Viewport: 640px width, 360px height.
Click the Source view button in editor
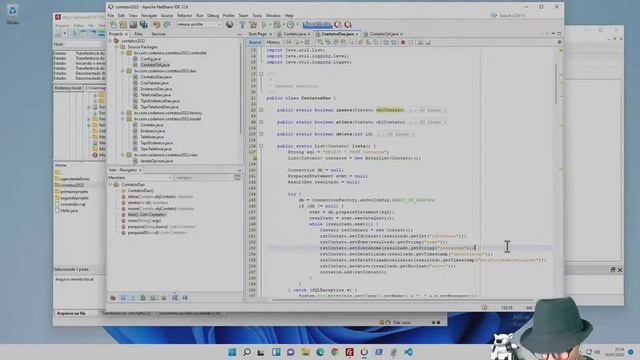pos(255,42)
